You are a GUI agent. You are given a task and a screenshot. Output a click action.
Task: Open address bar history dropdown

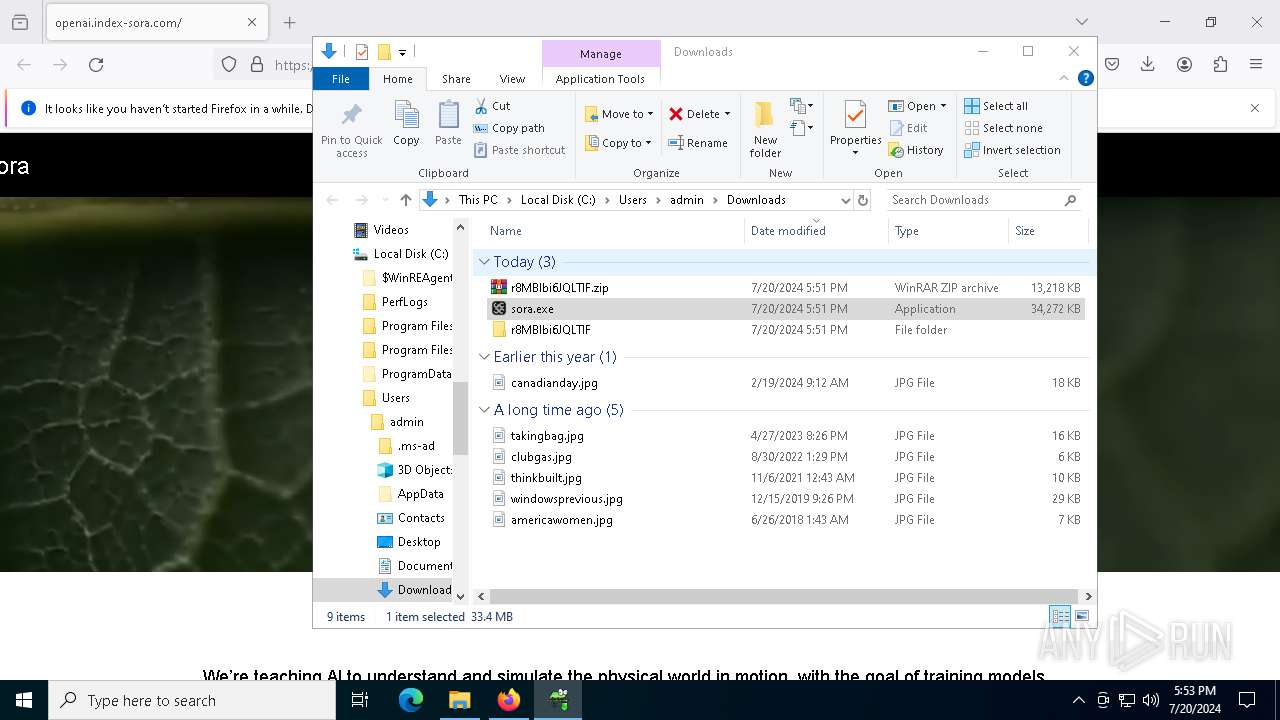(845, 200)
